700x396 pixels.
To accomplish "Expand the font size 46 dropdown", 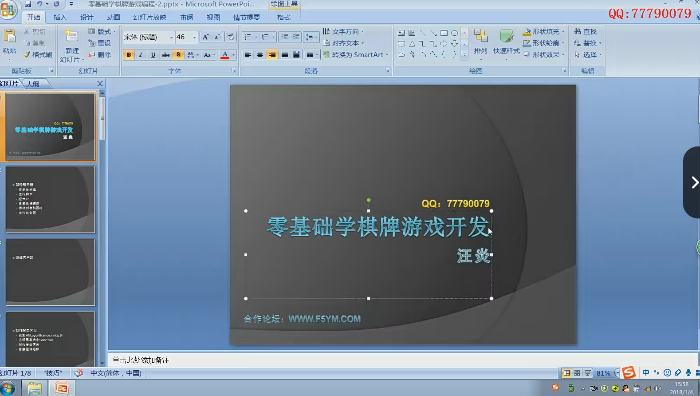I will tap(194, 37).
